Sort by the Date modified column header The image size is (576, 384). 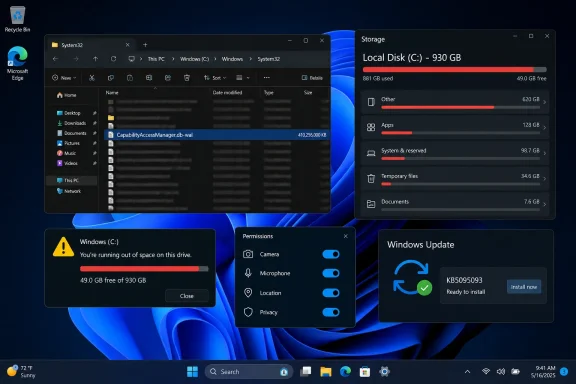click(x=227, y=93)
